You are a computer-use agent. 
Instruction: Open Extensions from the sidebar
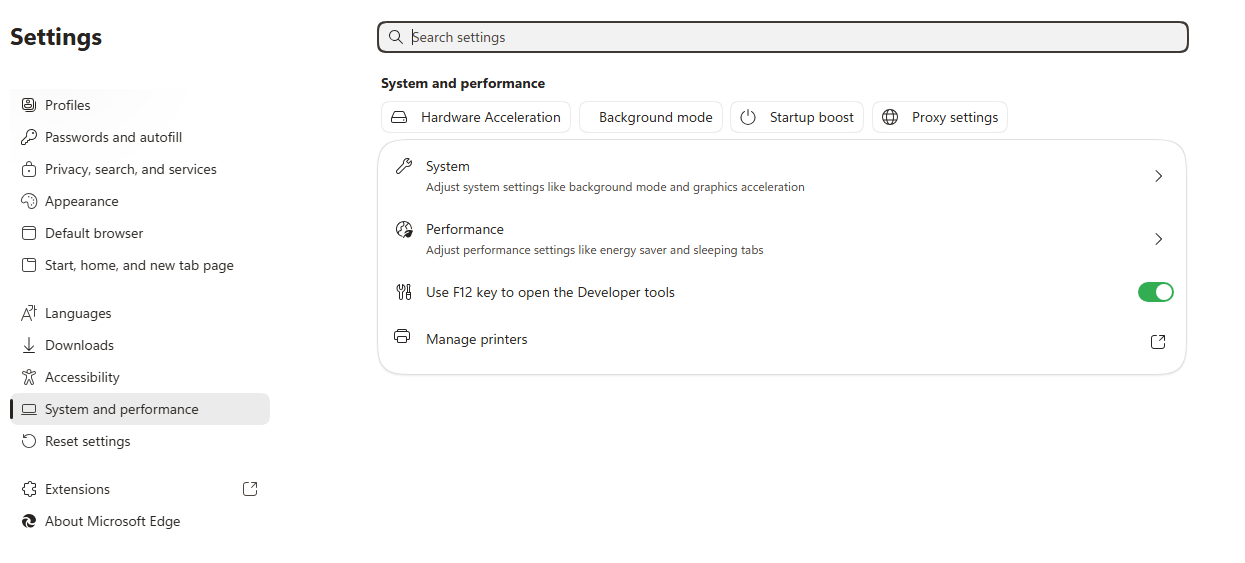pos(140,489)
